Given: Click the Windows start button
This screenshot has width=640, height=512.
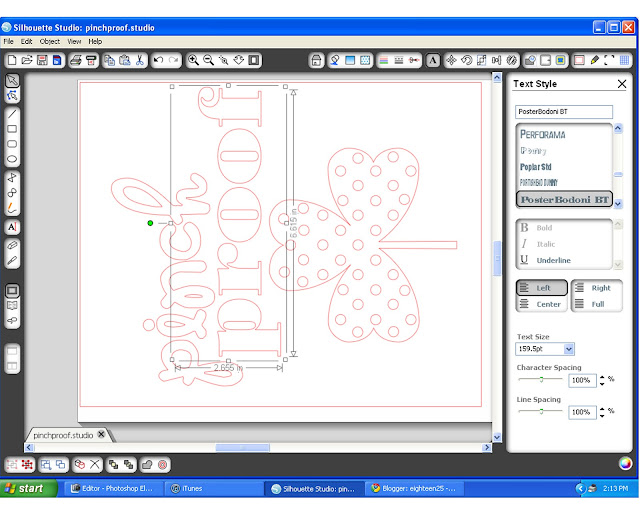Looking at the screenshot, I should 29,488.
